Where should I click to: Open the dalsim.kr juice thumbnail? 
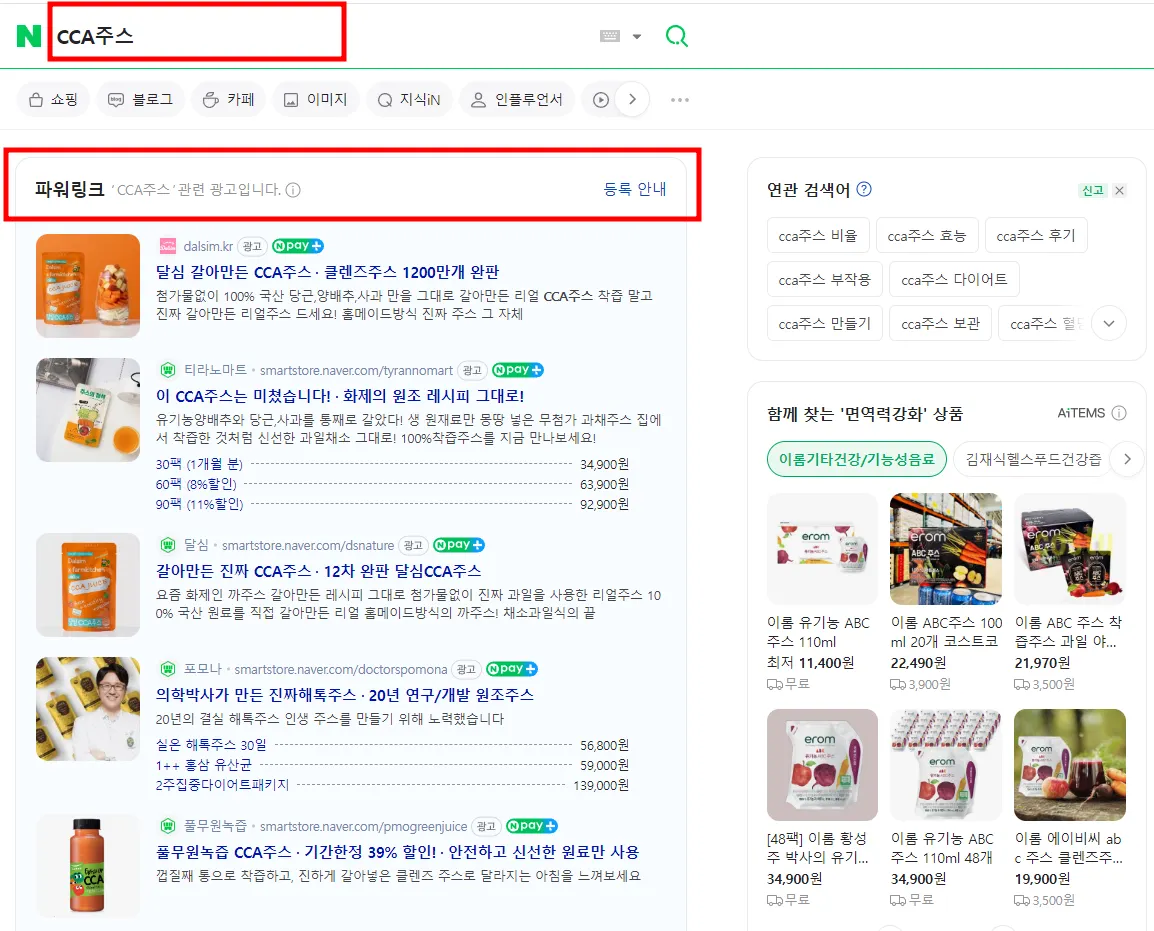point(88,286)
